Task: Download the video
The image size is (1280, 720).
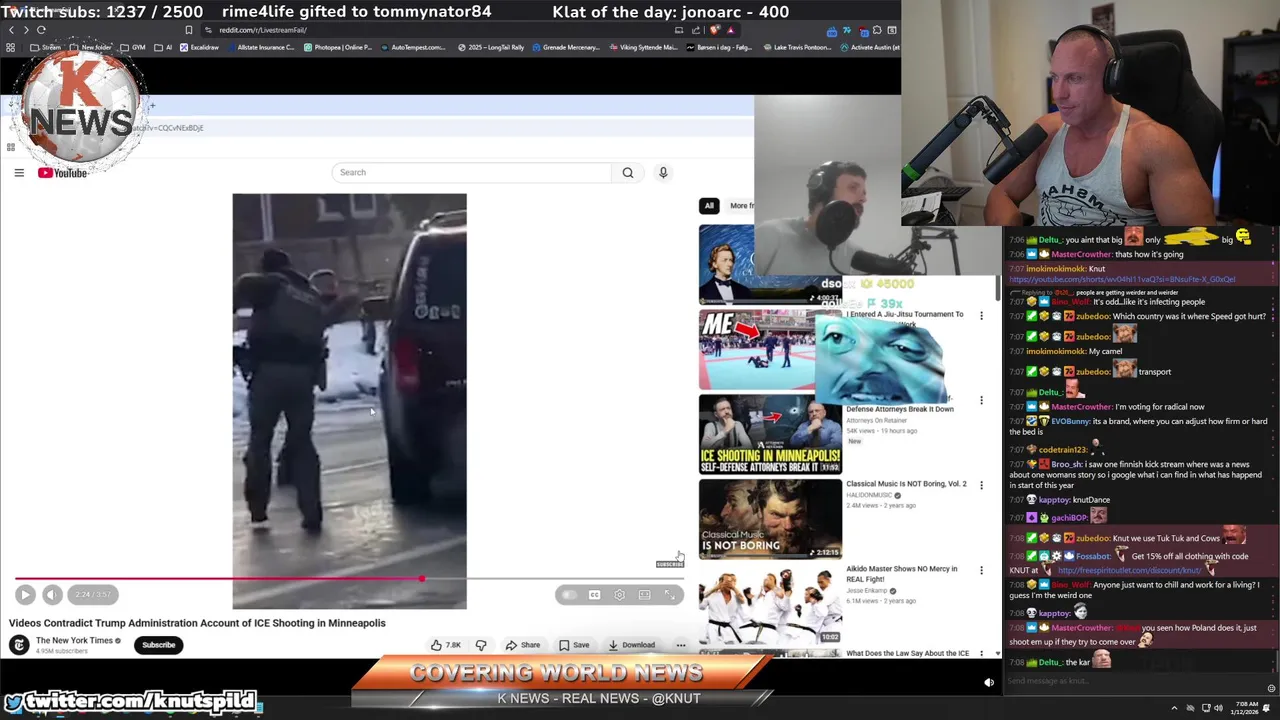Action: coord(631,645)
